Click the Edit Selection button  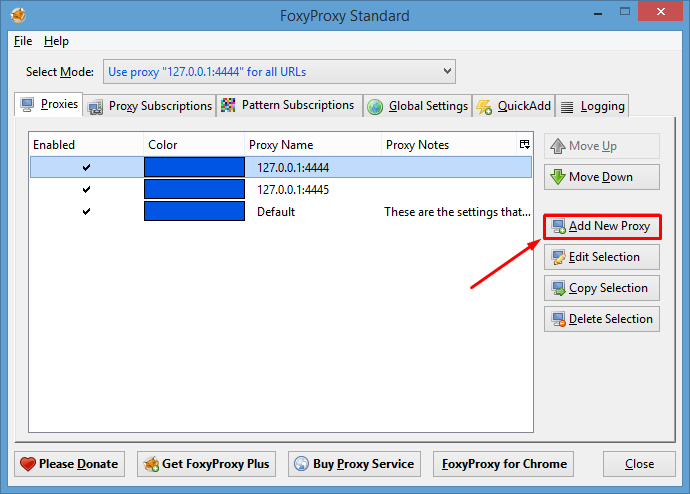[x=602, y=257]
